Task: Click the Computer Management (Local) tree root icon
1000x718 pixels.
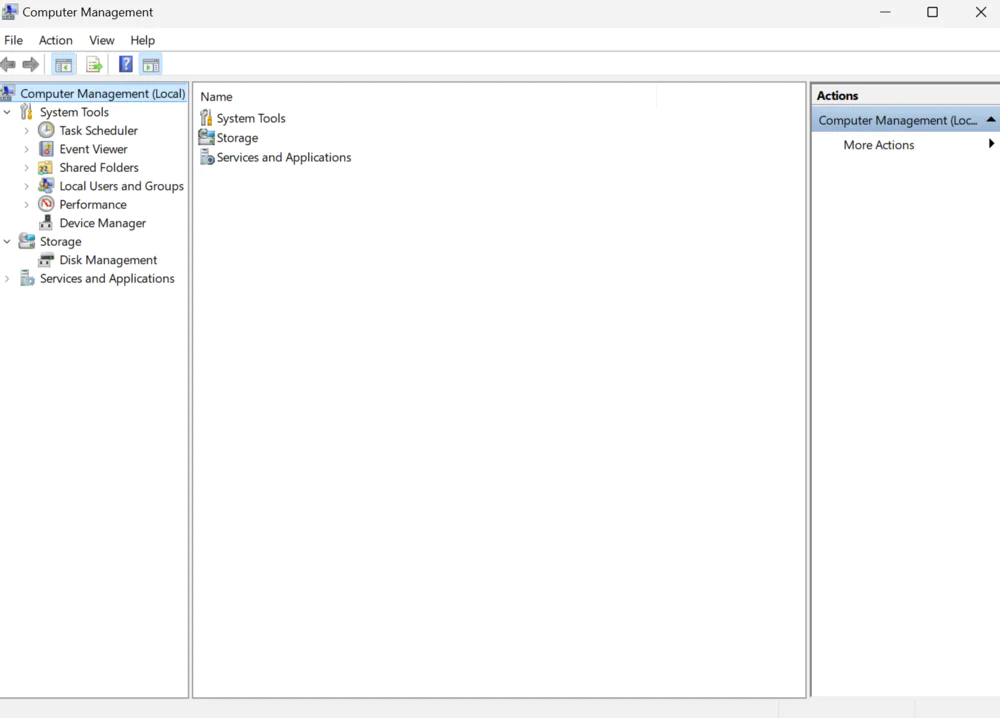Action: (7, 93)
